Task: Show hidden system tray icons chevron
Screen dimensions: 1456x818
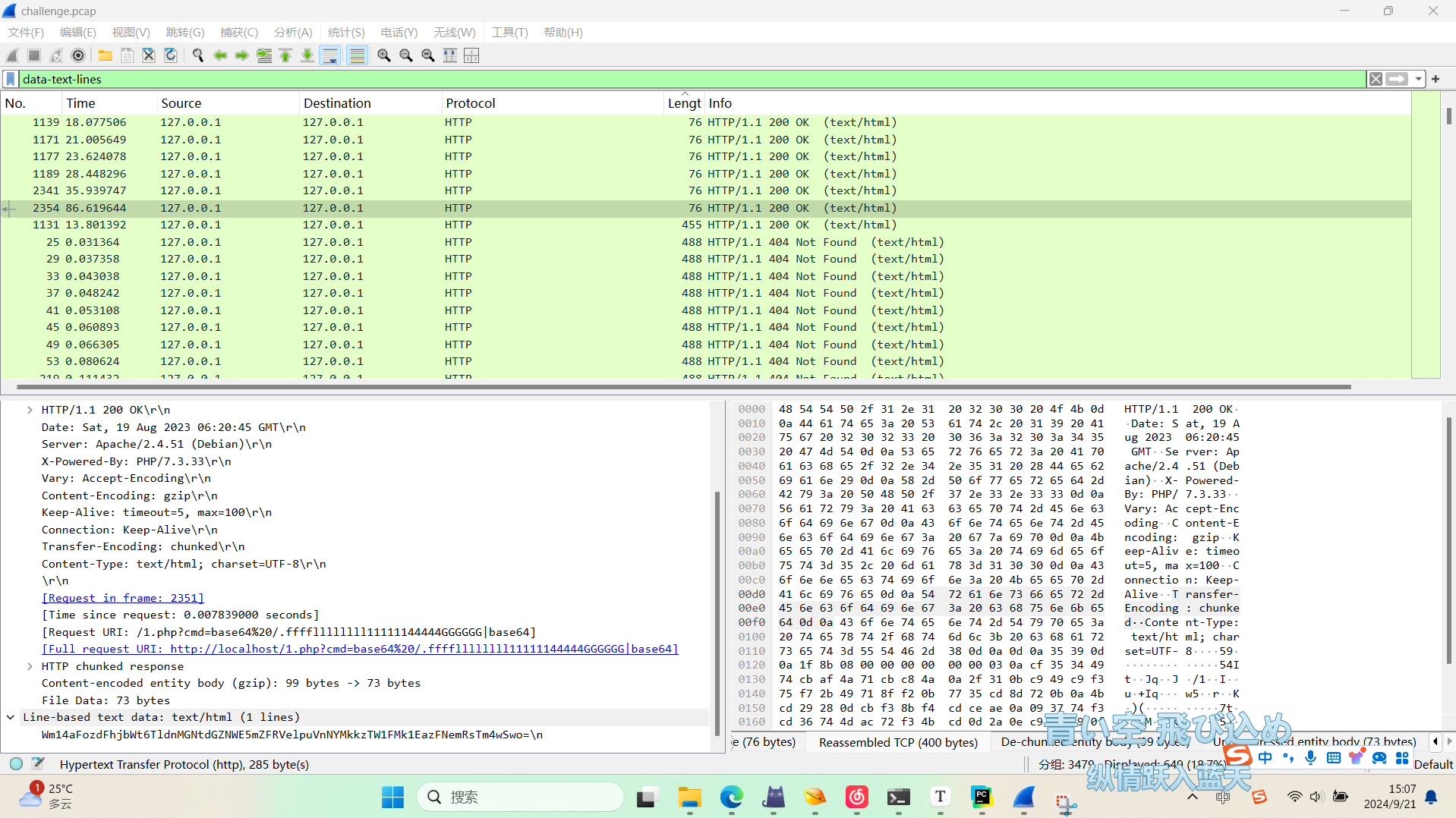Action: pos(1193,797)
